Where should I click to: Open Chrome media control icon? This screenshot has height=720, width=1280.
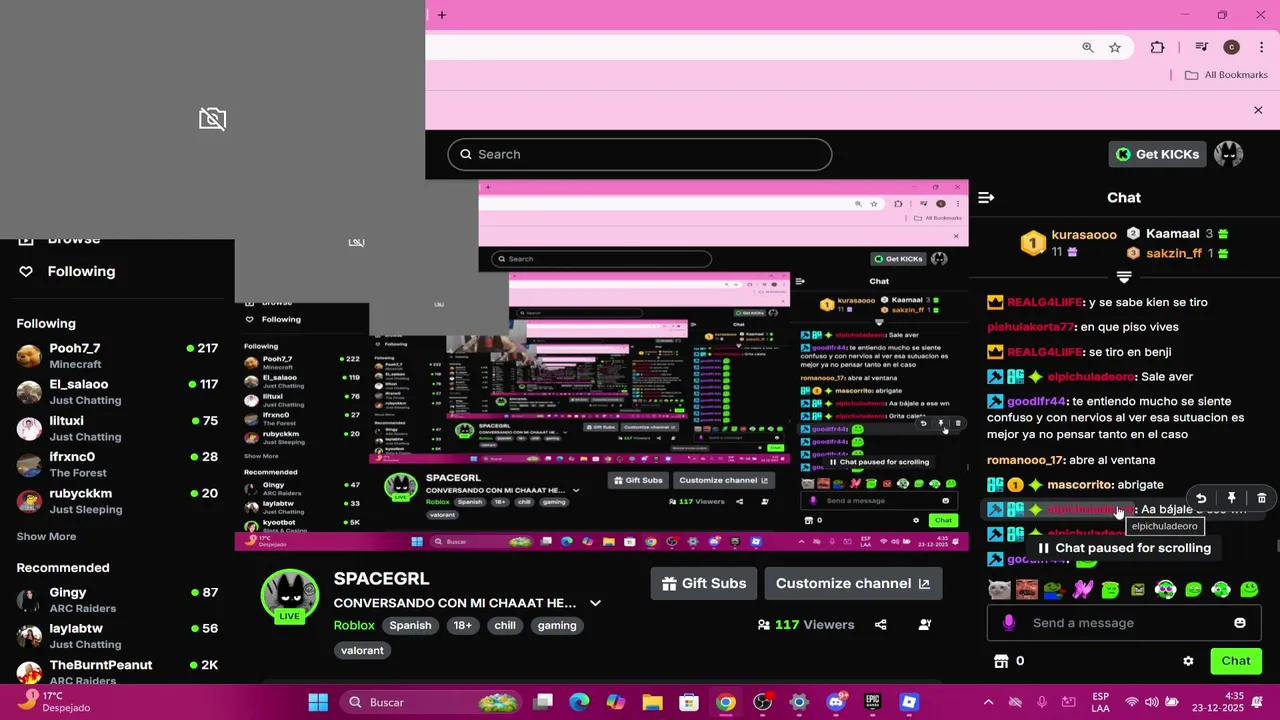coord(1202,47)
